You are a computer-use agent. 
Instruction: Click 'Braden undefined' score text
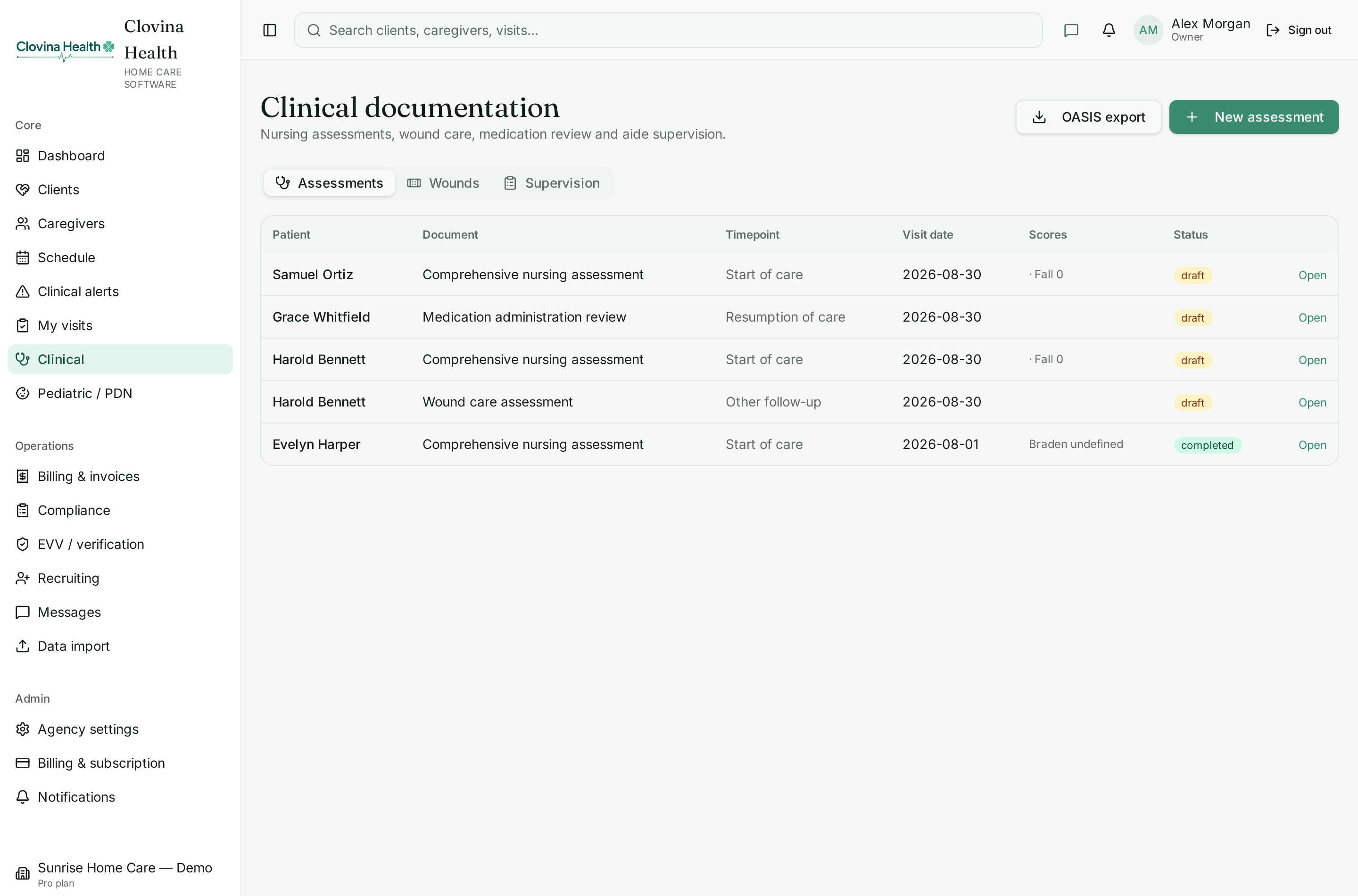click(x=1075, y=444)
